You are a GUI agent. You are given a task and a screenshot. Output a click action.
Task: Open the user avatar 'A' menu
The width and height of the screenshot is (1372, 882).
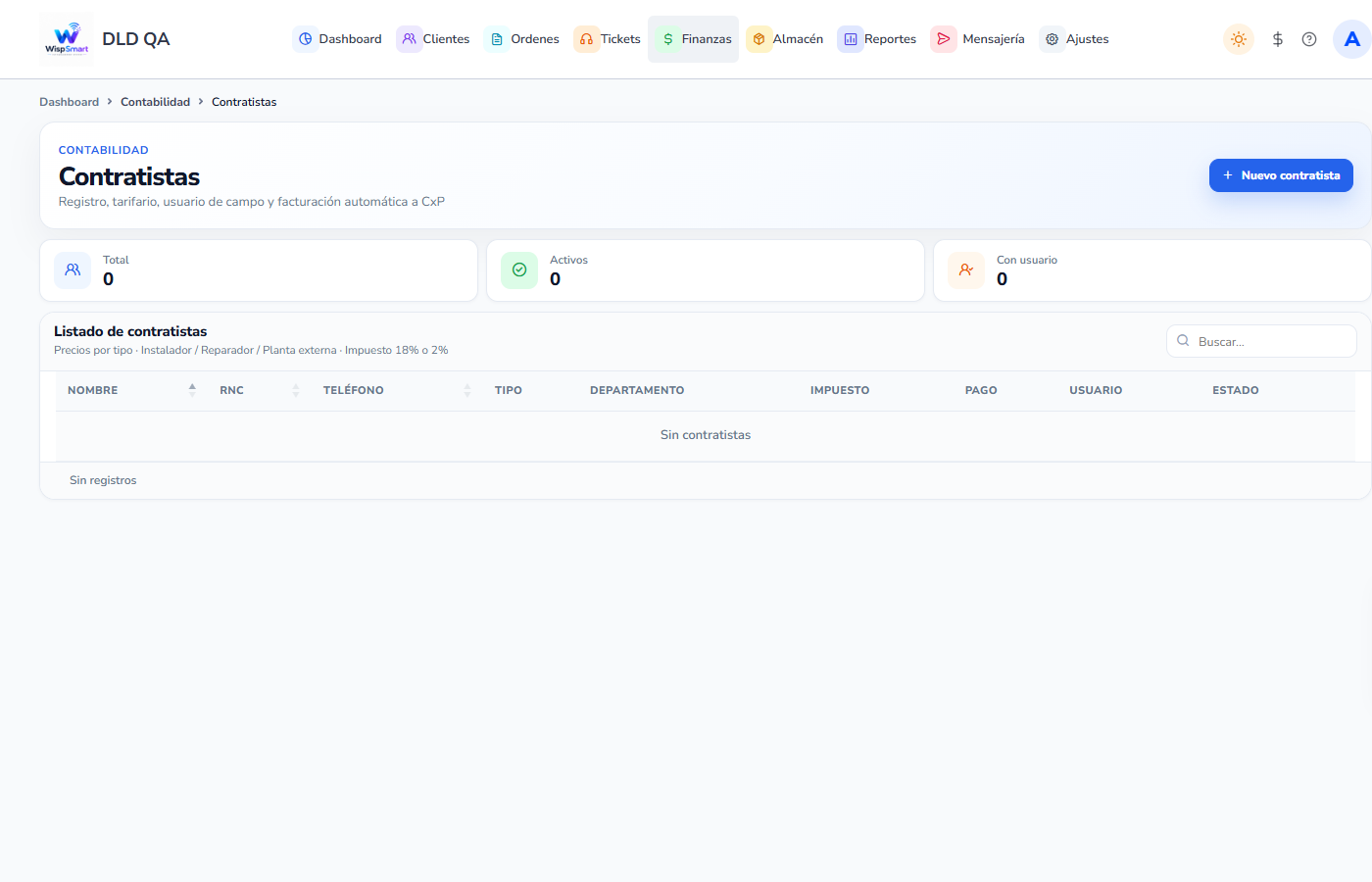click(x=1352, y=39)
